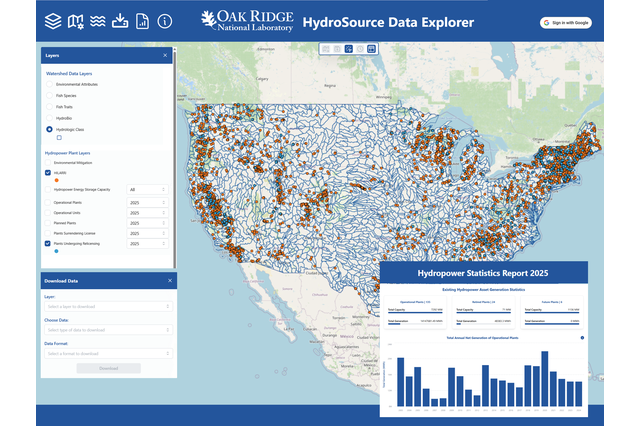Click the 'Data Format:' label
640x426 pixels.
[56, 344]
